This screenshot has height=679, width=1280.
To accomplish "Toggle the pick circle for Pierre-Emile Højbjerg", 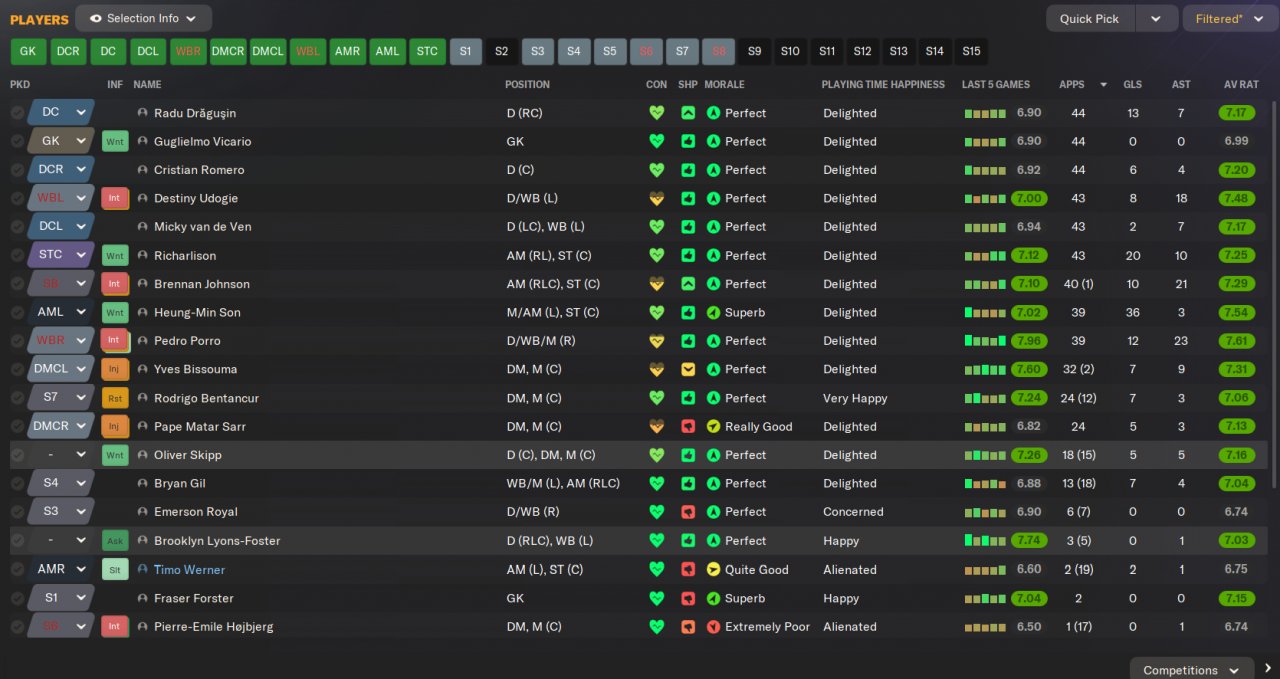I will [17, 627].
